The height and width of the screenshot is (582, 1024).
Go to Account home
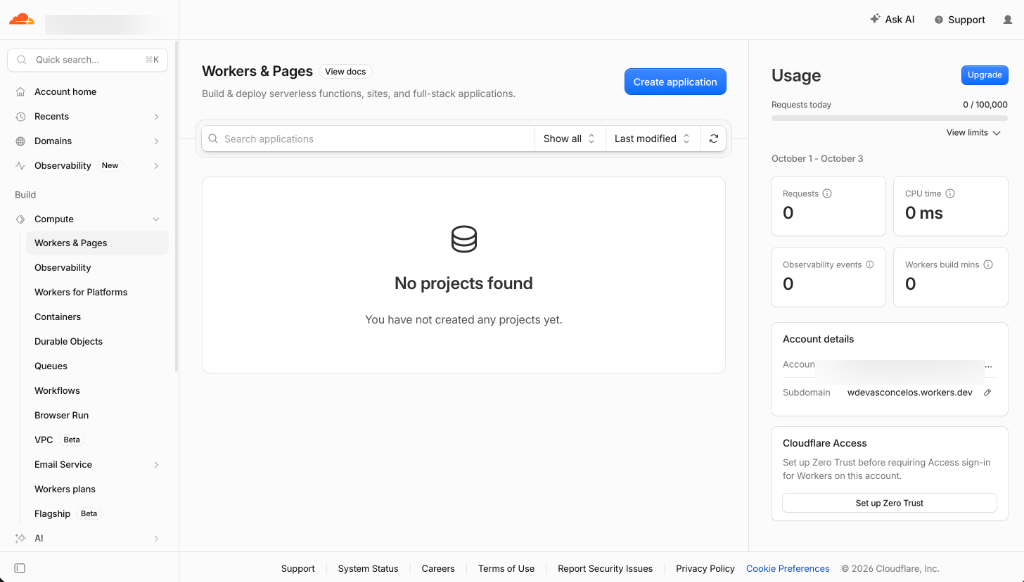pyautogui.click(x=65, y=92)
